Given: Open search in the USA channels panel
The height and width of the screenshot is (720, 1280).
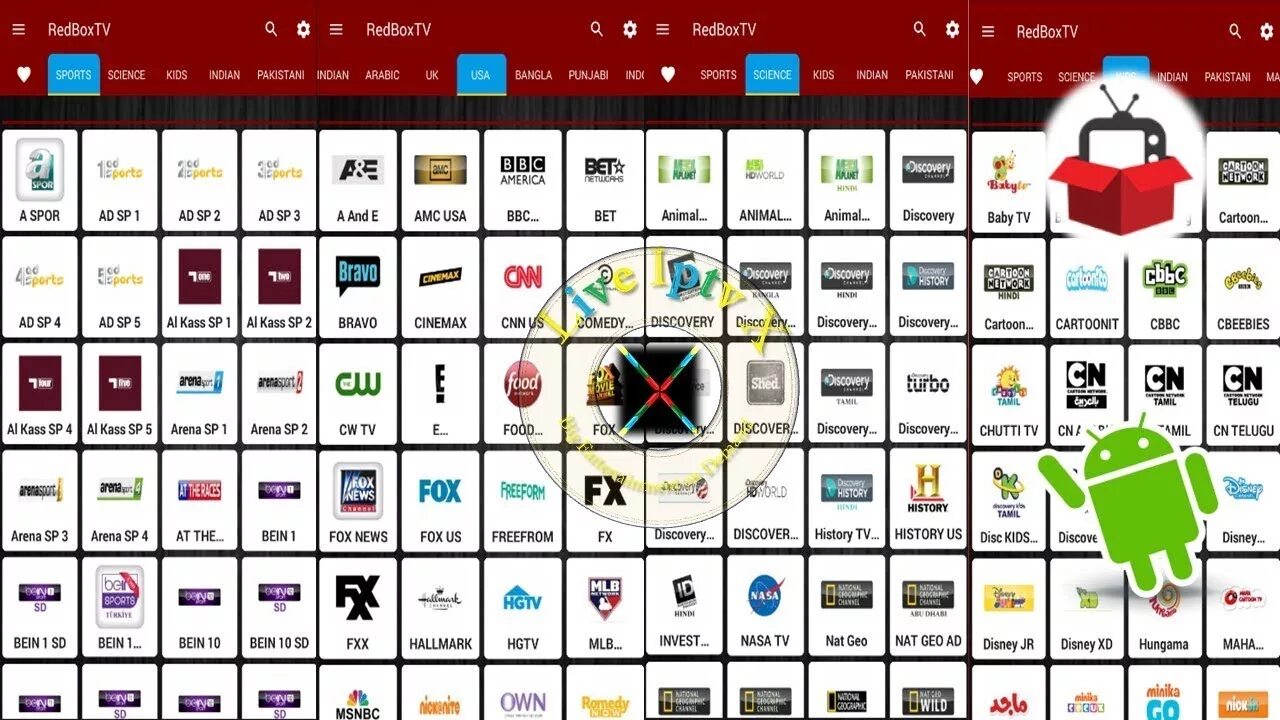Looking at the screenshot, I should coord(597,29).
